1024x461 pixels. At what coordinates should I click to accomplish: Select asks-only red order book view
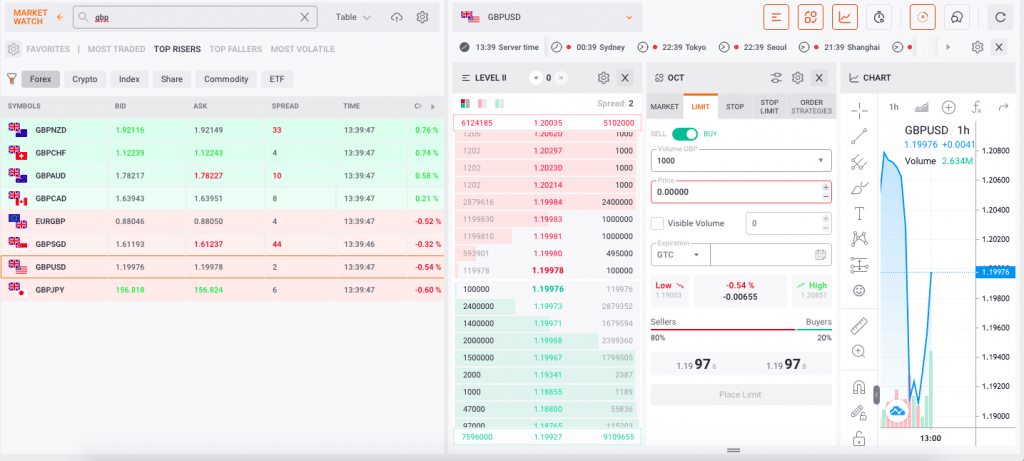(x=483, y=103)
